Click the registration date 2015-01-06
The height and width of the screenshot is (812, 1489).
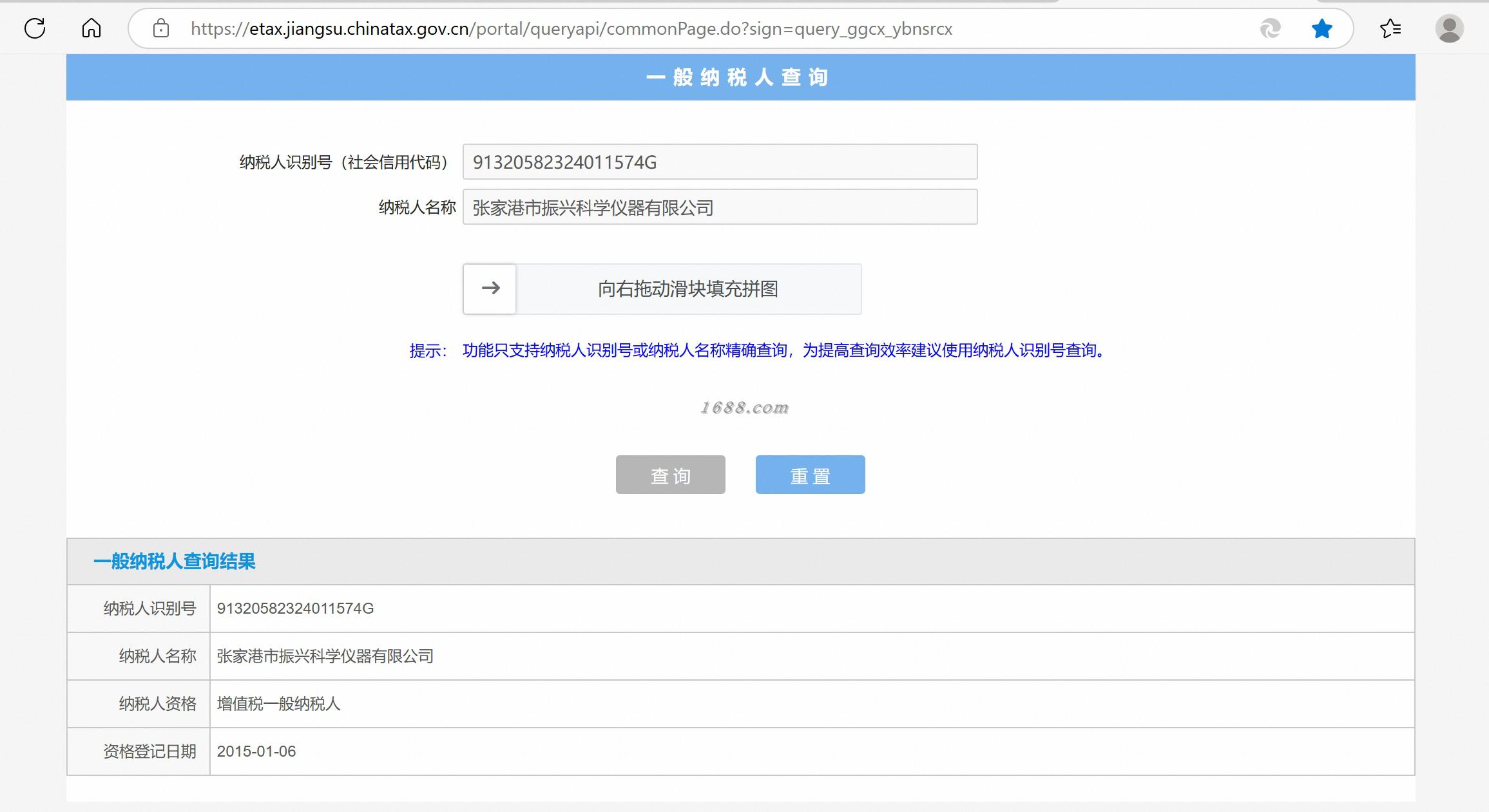pyautogui.click(x=256, y=751)
